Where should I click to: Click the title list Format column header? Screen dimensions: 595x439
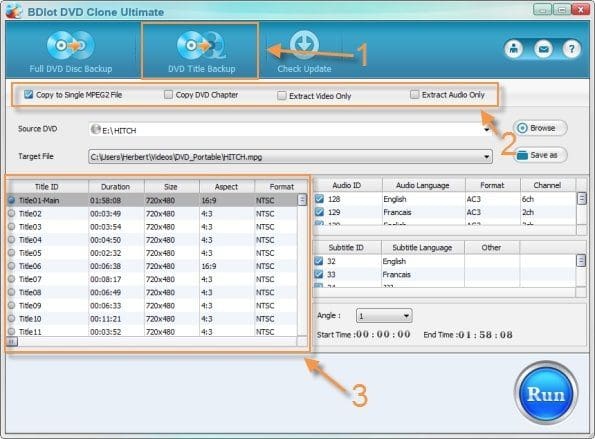pyautogui.click(x=281, y=186)
